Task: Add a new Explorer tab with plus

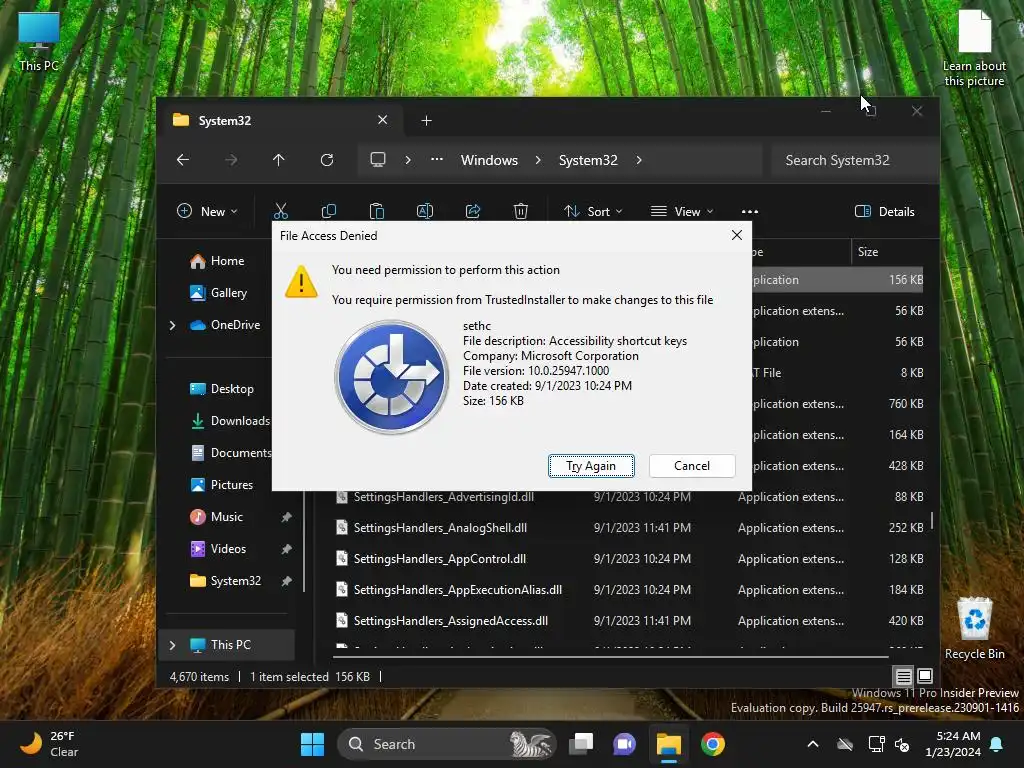Action: click(x=426, y=121)
